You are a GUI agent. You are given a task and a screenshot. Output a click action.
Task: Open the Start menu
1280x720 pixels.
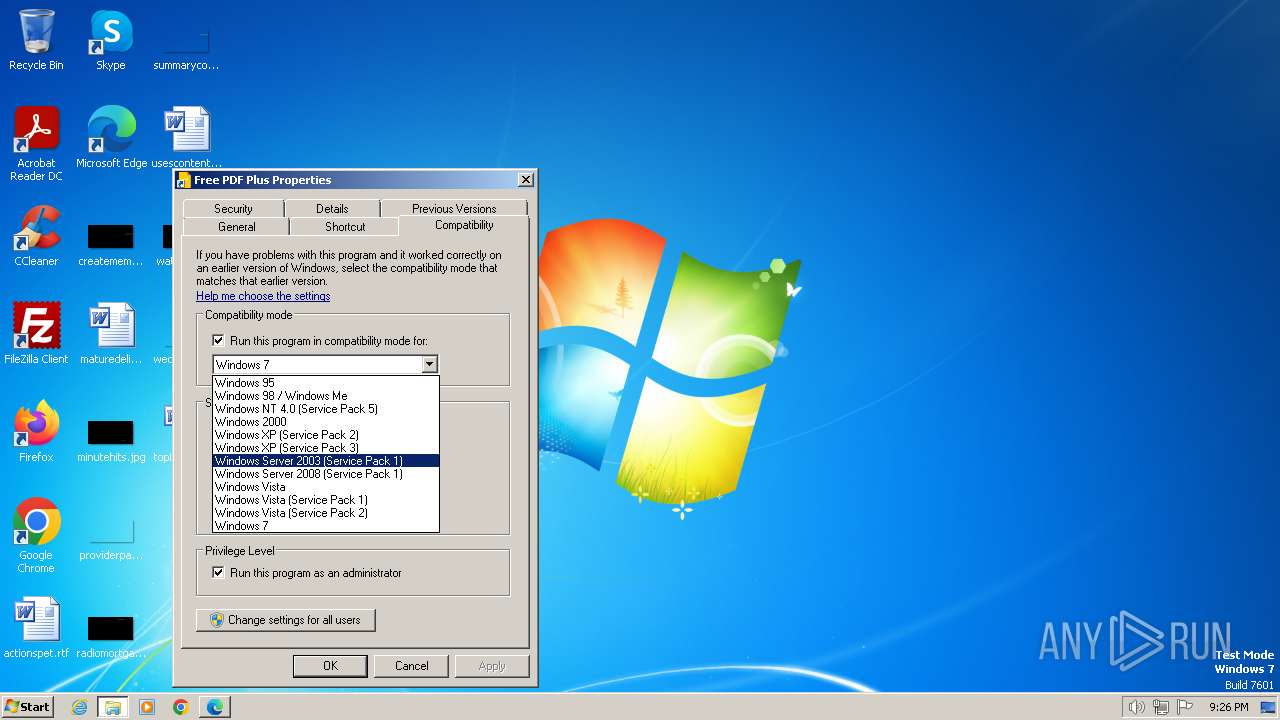[28, 707]
